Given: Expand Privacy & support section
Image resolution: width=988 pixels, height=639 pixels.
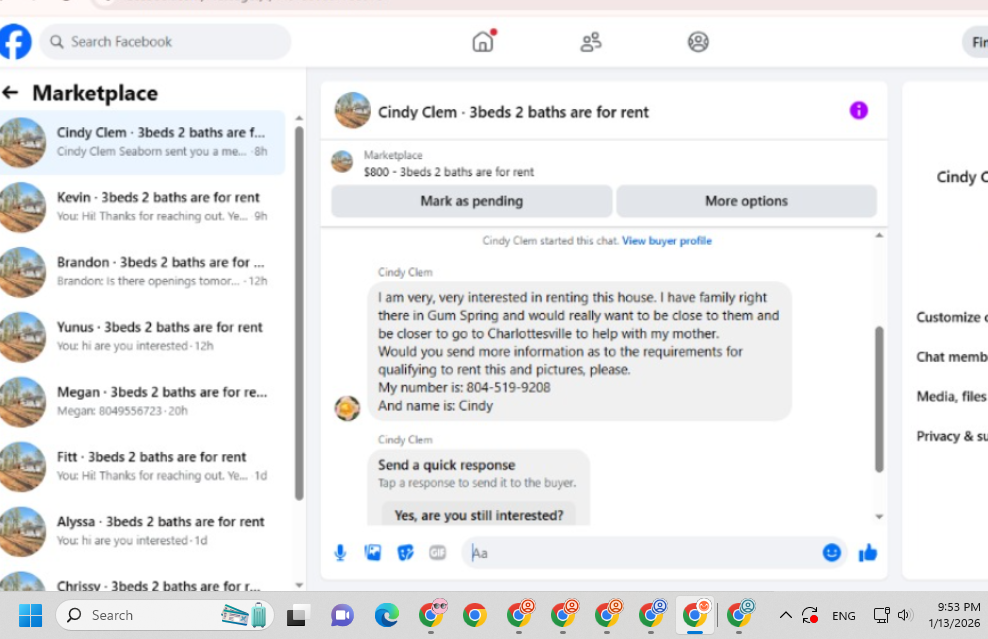Looking at the screenshot, I should [951, 437].
